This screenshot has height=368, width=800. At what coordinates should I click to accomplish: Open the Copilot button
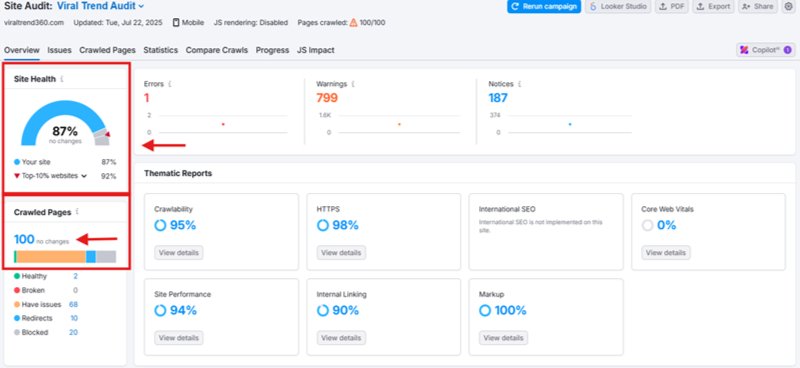pyautogui.click(x=766, y=50)
